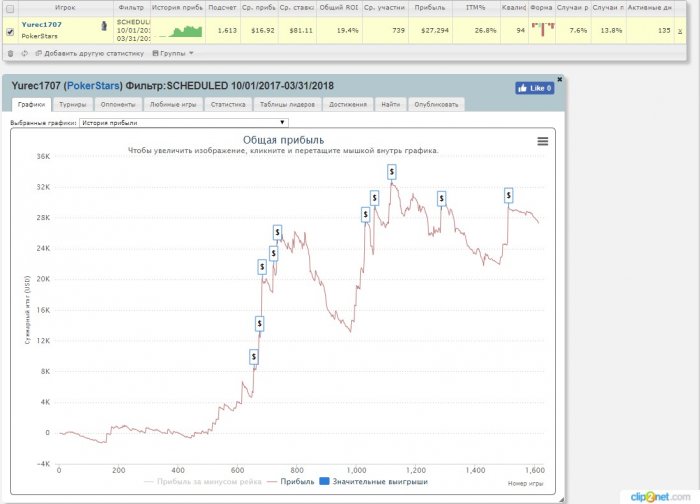This screenshot has height=504, width=700.
Task: Click Добавить другую статистику
Action: [x=89, y=54]
